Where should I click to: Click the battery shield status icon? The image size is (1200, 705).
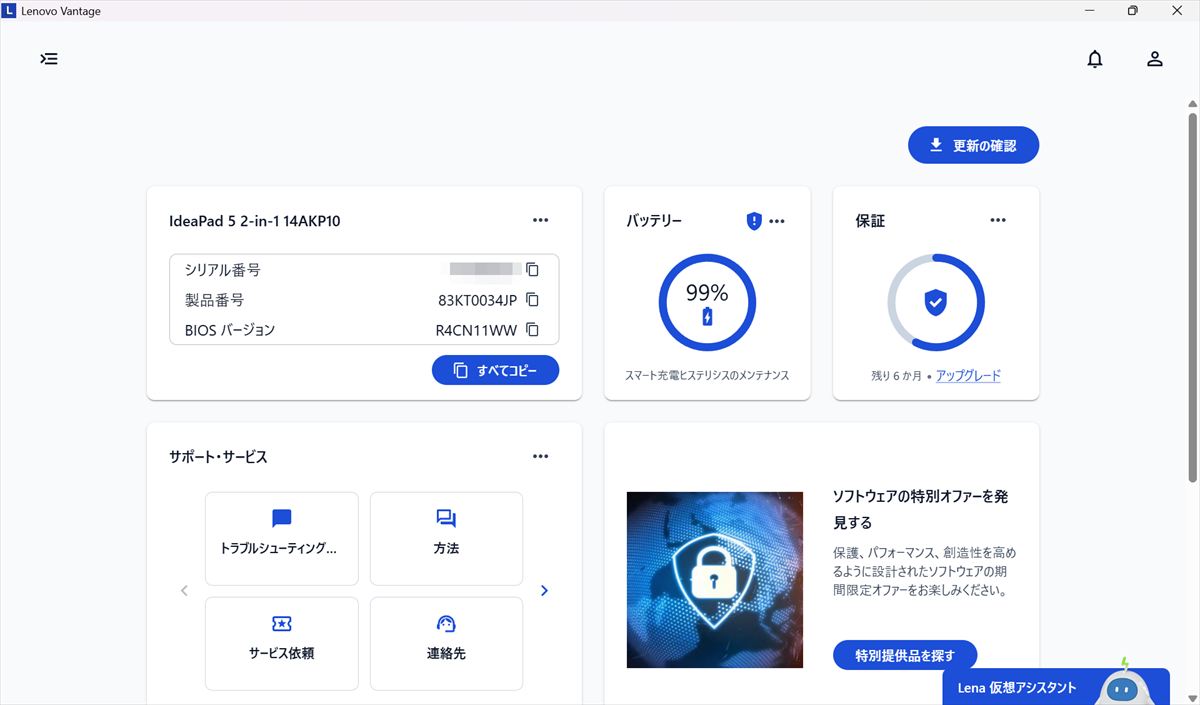pyautogui.click(x=754, y=221)
